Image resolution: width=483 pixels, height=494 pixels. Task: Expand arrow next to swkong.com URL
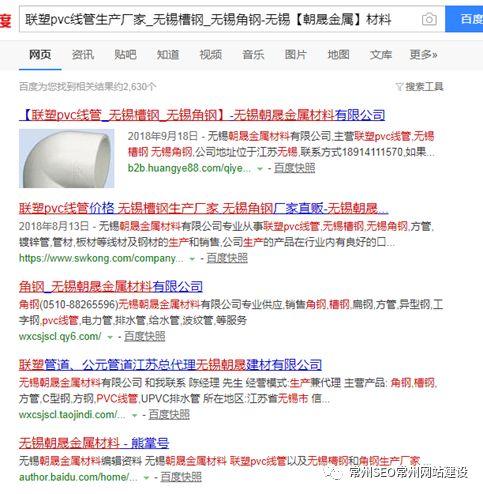[x=192, y=259]
